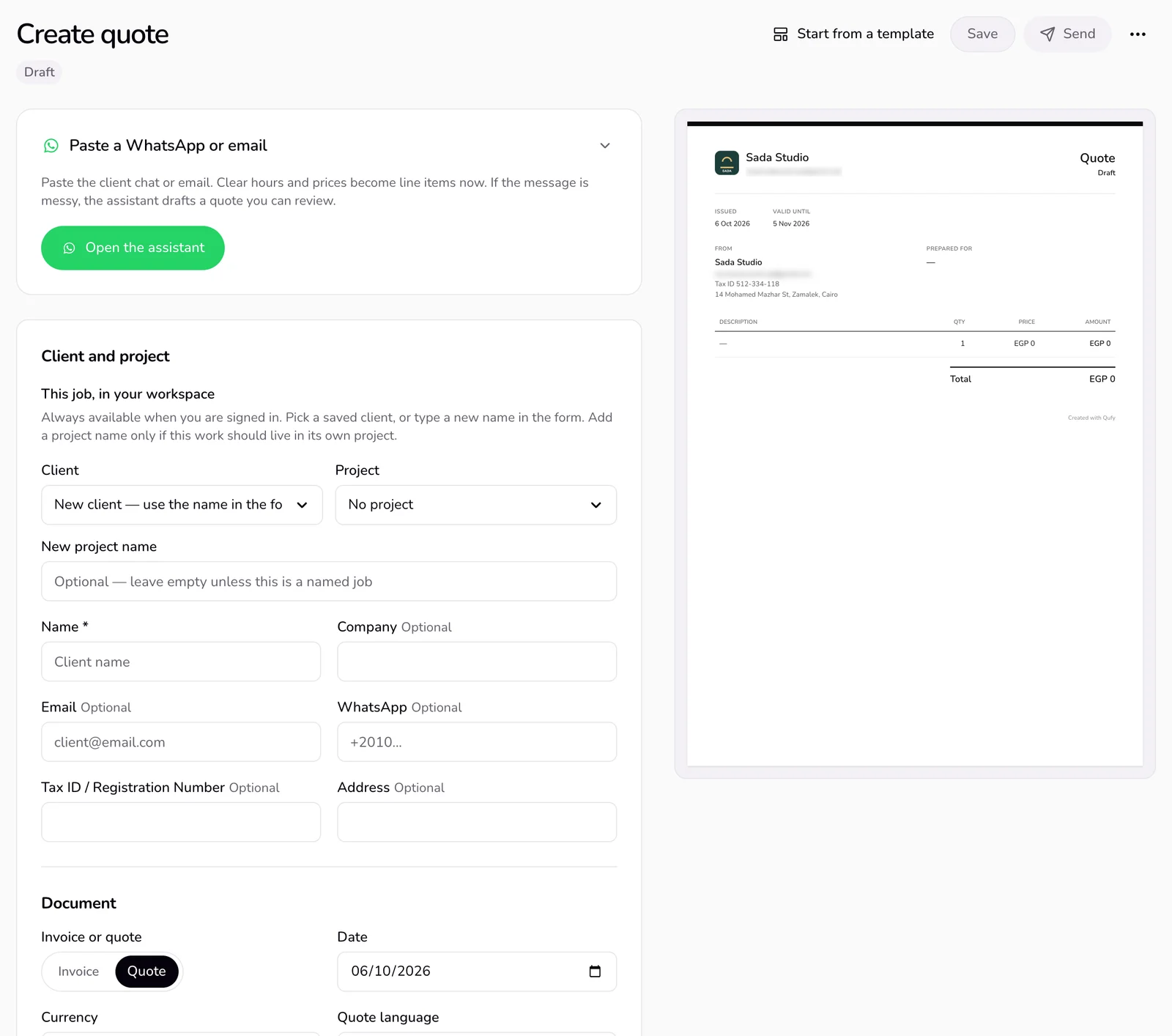Viewport: 1172px width, 1036px height.
Task: Click the paper plane Send icon
Action: (1047, 34)
